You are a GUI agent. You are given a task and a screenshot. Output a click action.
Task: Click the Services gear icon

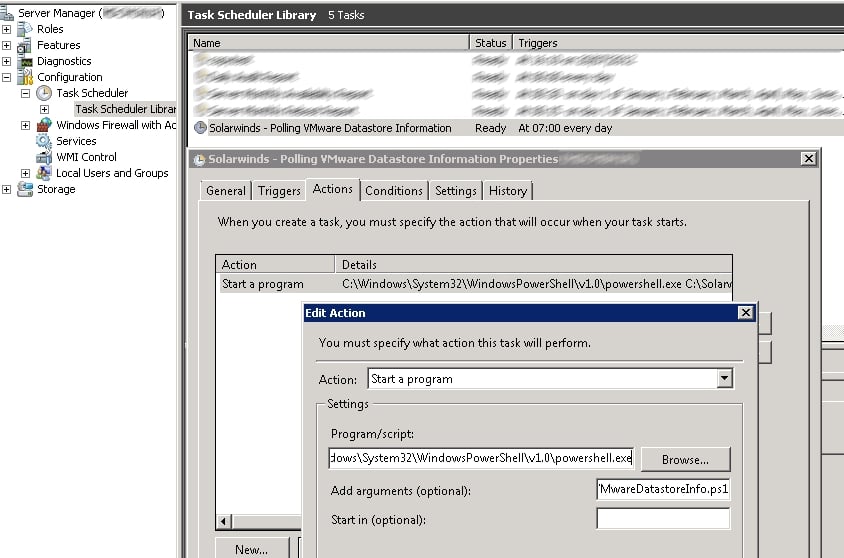44,141
